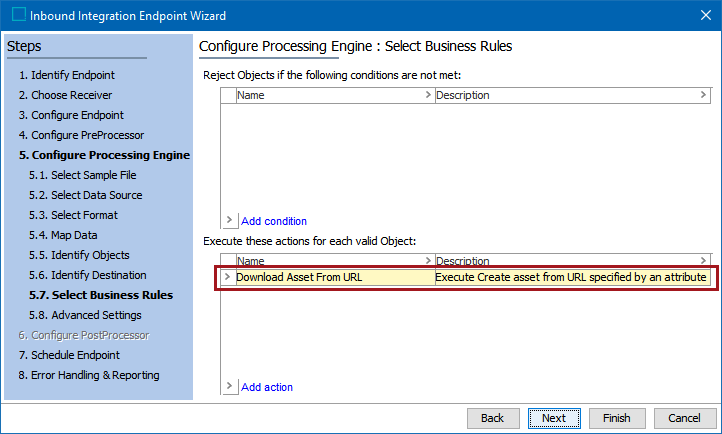
Task: Expand arrow beside Add condition link
Action: [229, 220]
